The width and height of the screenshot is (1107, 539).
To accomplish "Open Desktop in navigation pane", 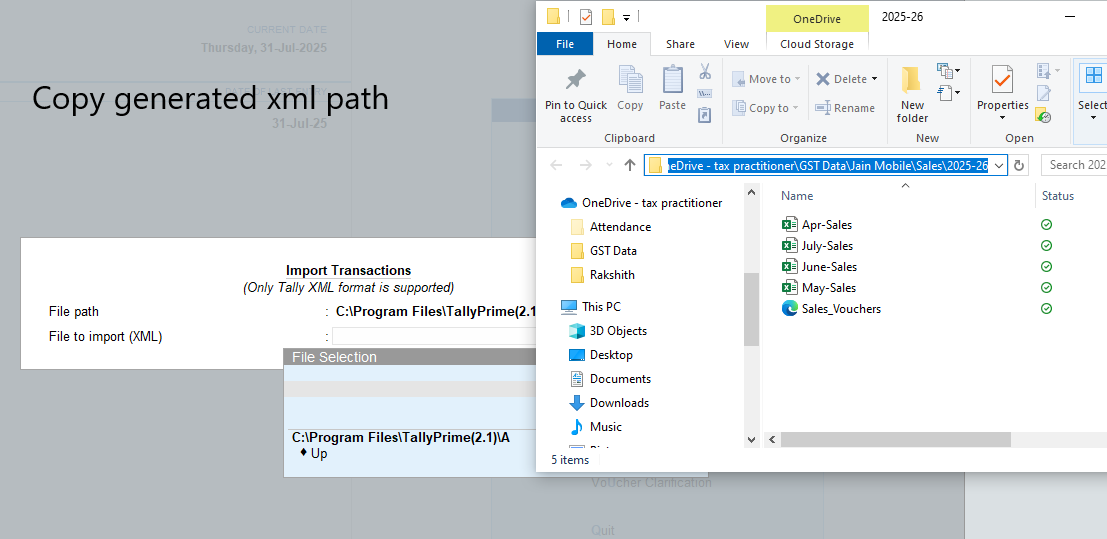I will [601, 355].
